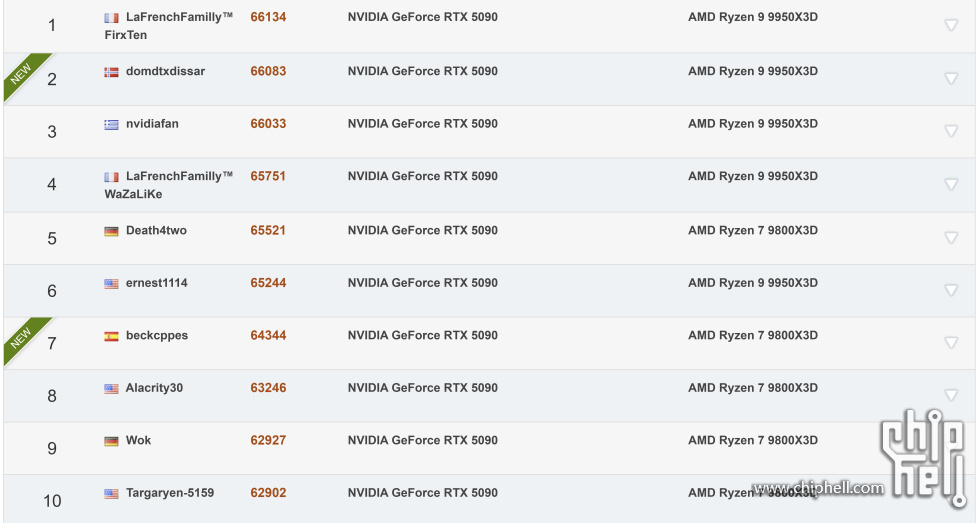Click Ryzen 7 9800X3D in Death4two row

(x=753, y=231)
